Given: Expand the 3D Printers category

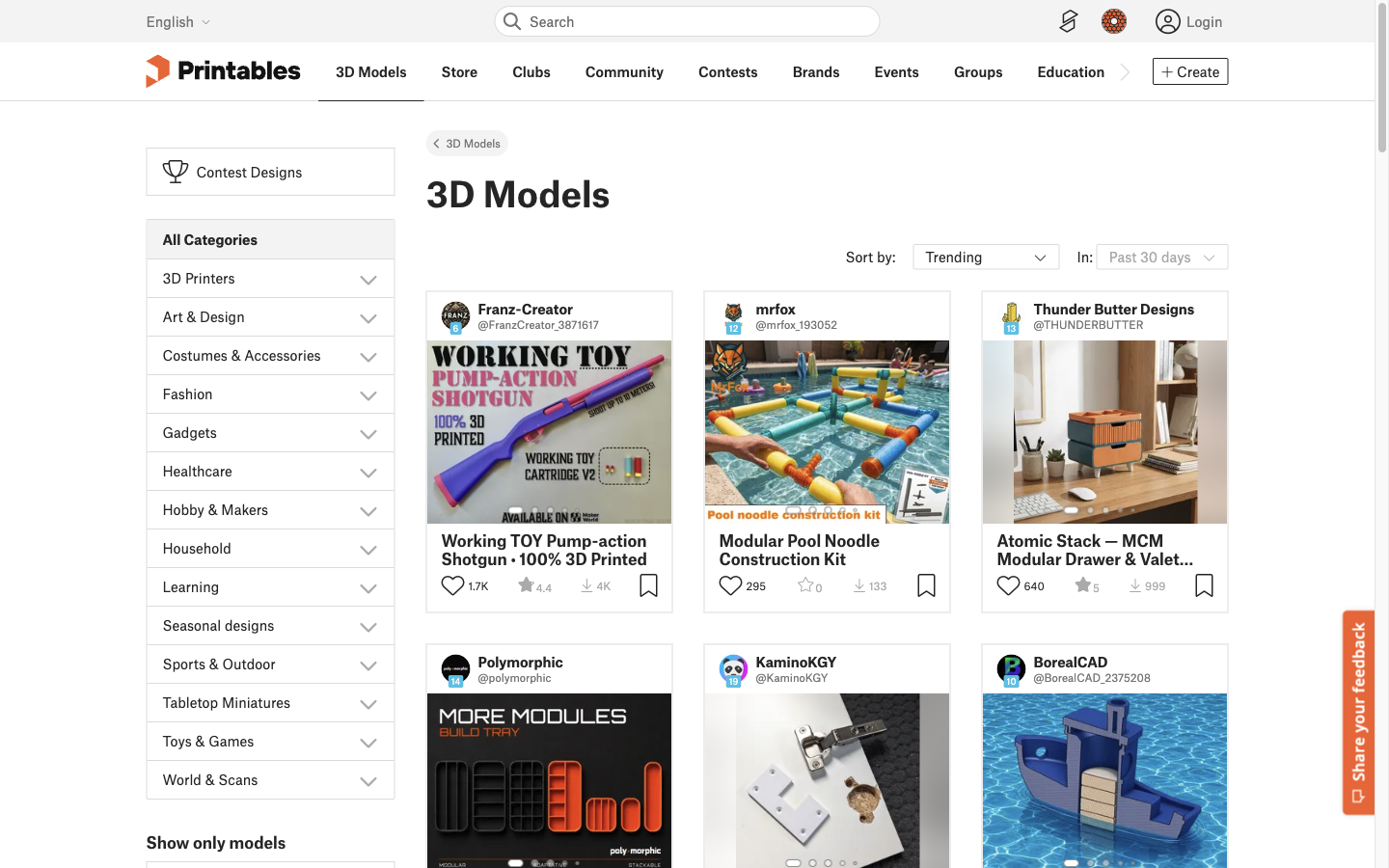Looking at the screenshot, I should 368,280.
